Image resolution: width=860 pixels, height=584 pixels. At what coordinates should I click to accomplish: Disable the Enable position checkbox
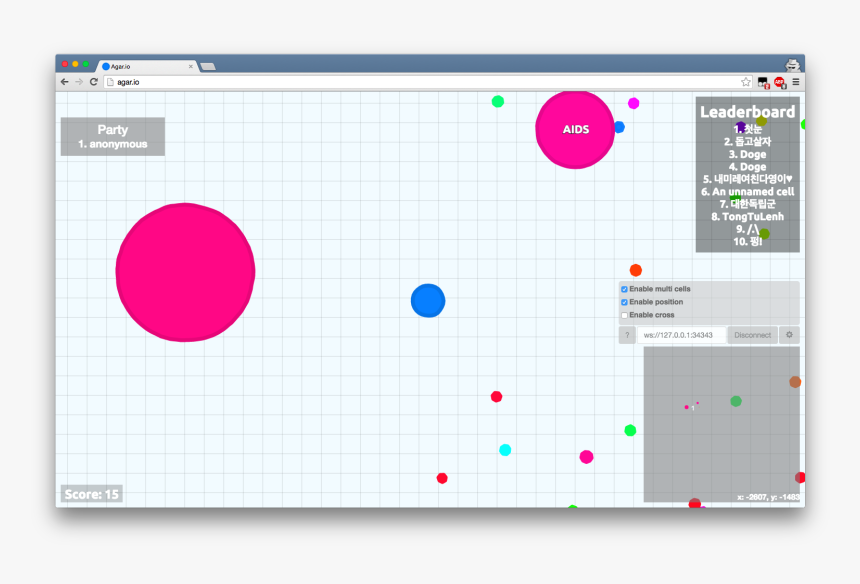click(x=623, y=301)
